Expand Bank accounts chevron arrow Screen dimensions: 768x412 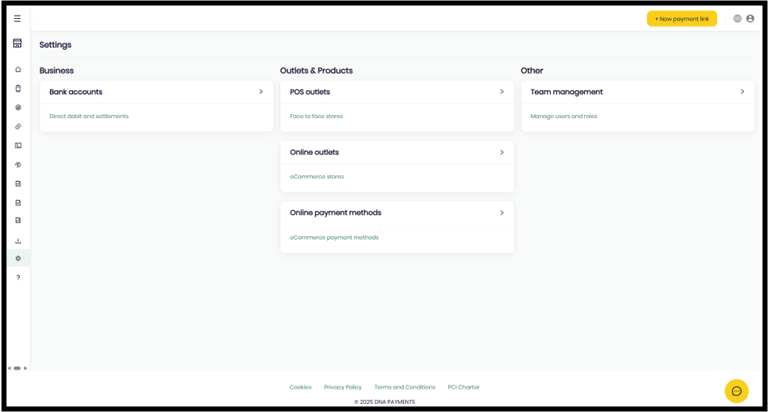click(261, 92)
